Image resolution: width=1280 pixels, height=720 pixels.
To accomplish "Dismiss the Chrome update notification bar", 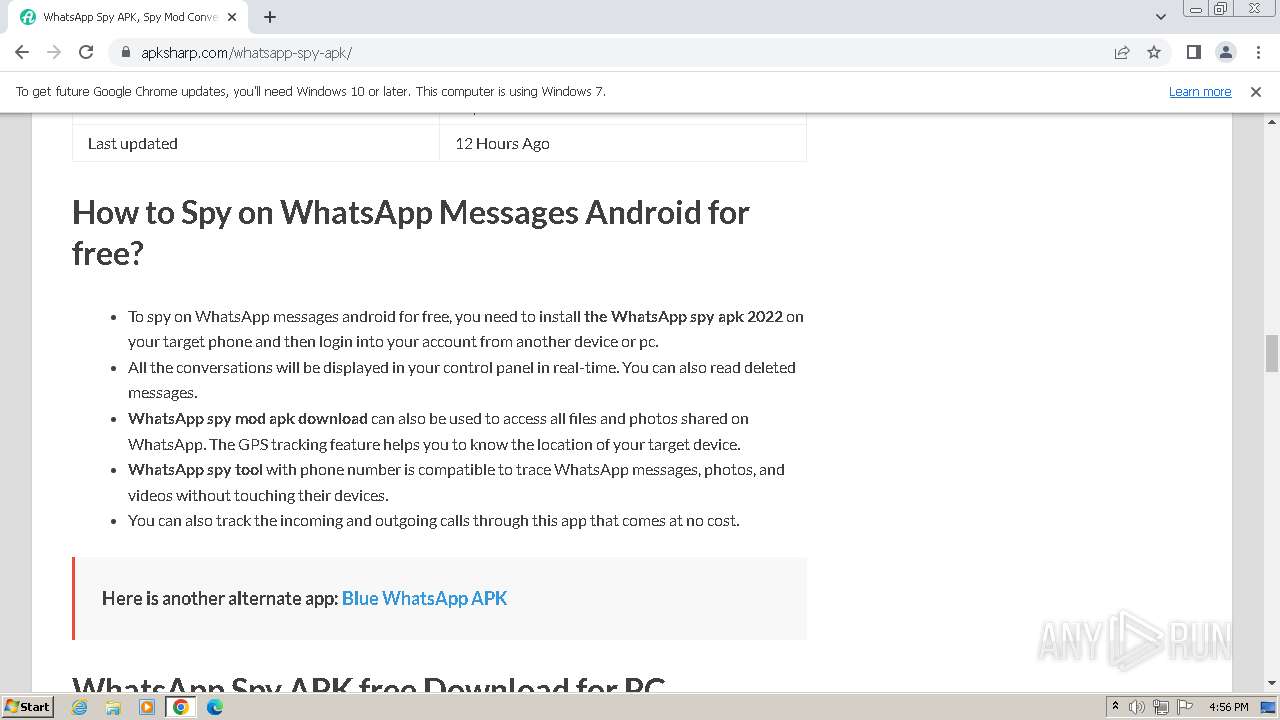I will point(1256,91).
